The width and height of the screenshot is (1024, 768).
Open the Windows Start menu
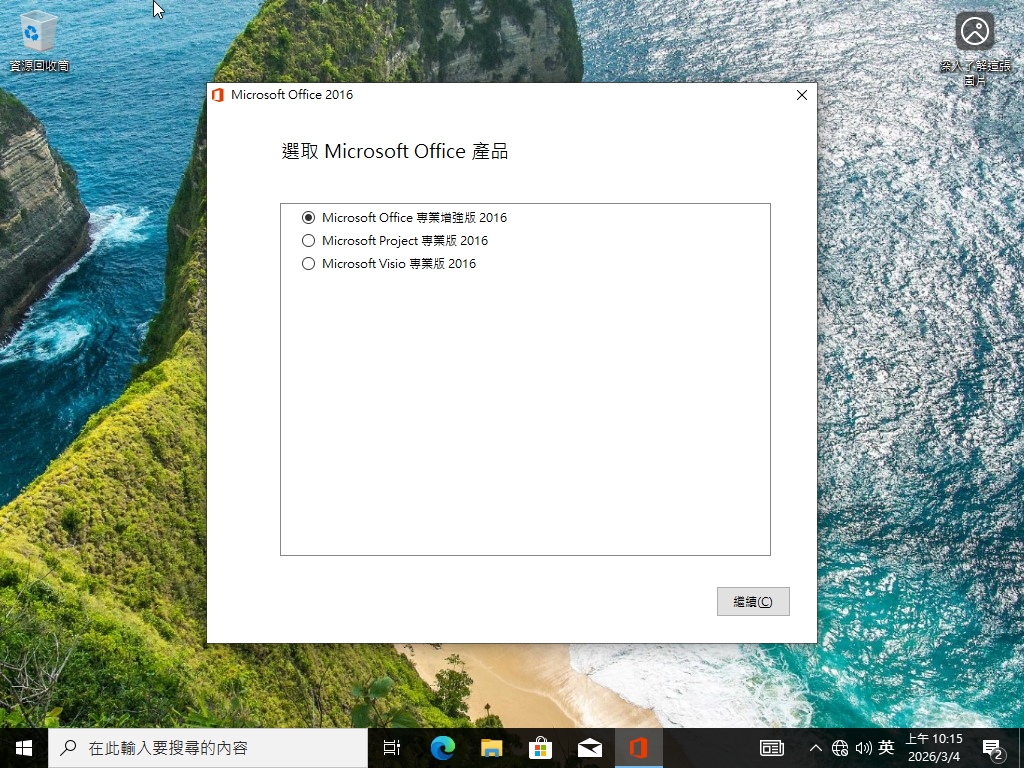24,748
